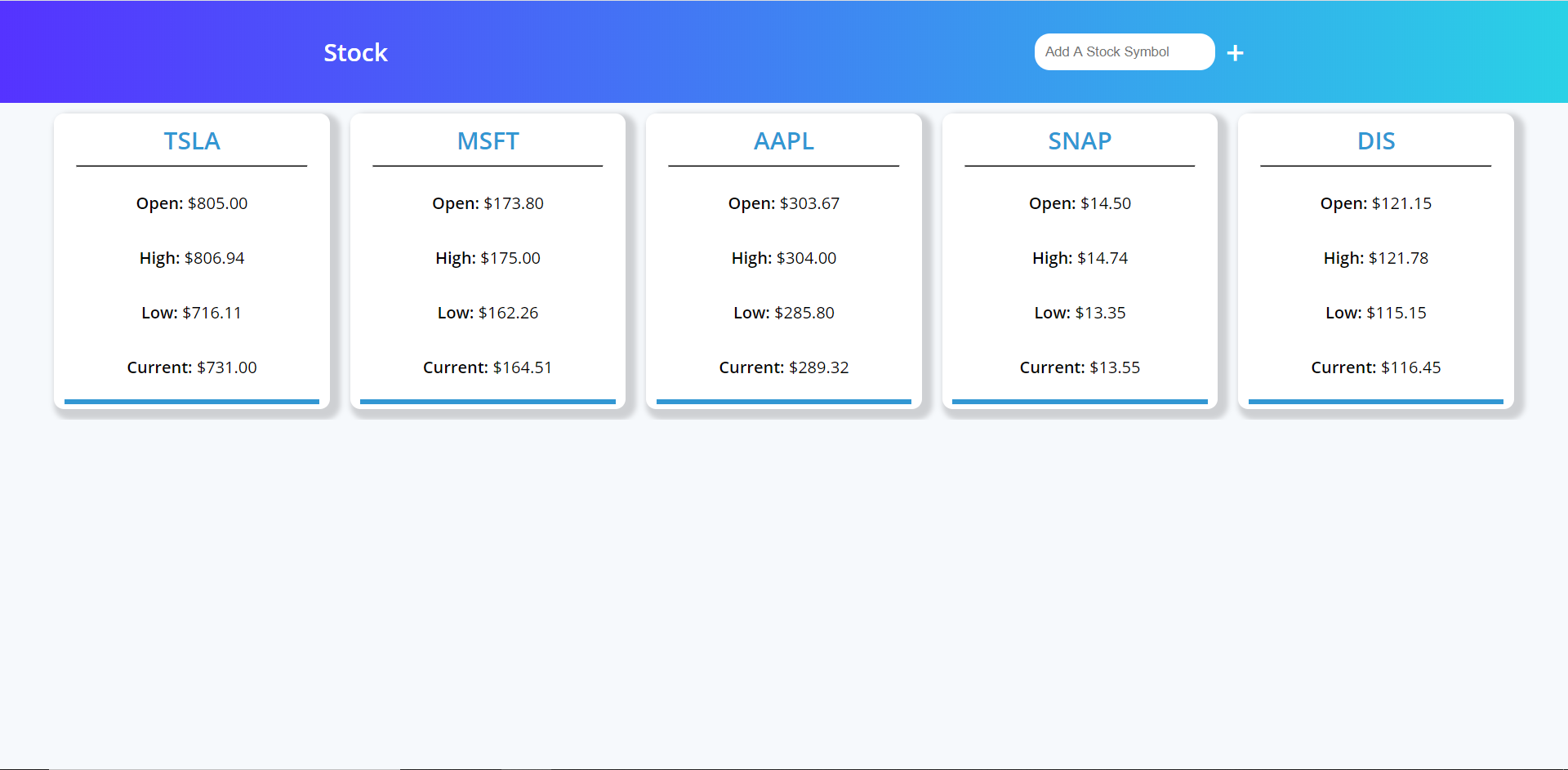
Task: Select TSLA Low: $716.11 text
Action: click(x=192, y=313)
